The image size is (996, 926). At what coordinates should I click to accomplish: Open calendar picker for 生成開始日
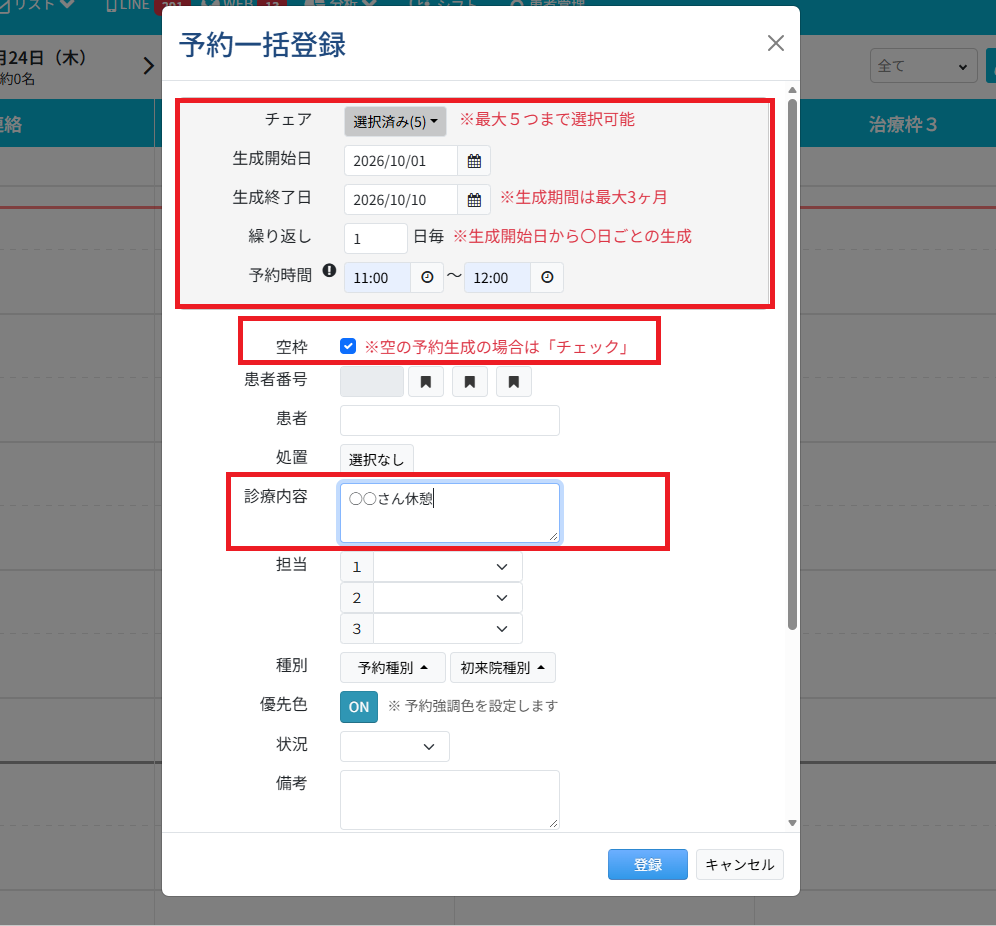(x=474, y=161)
